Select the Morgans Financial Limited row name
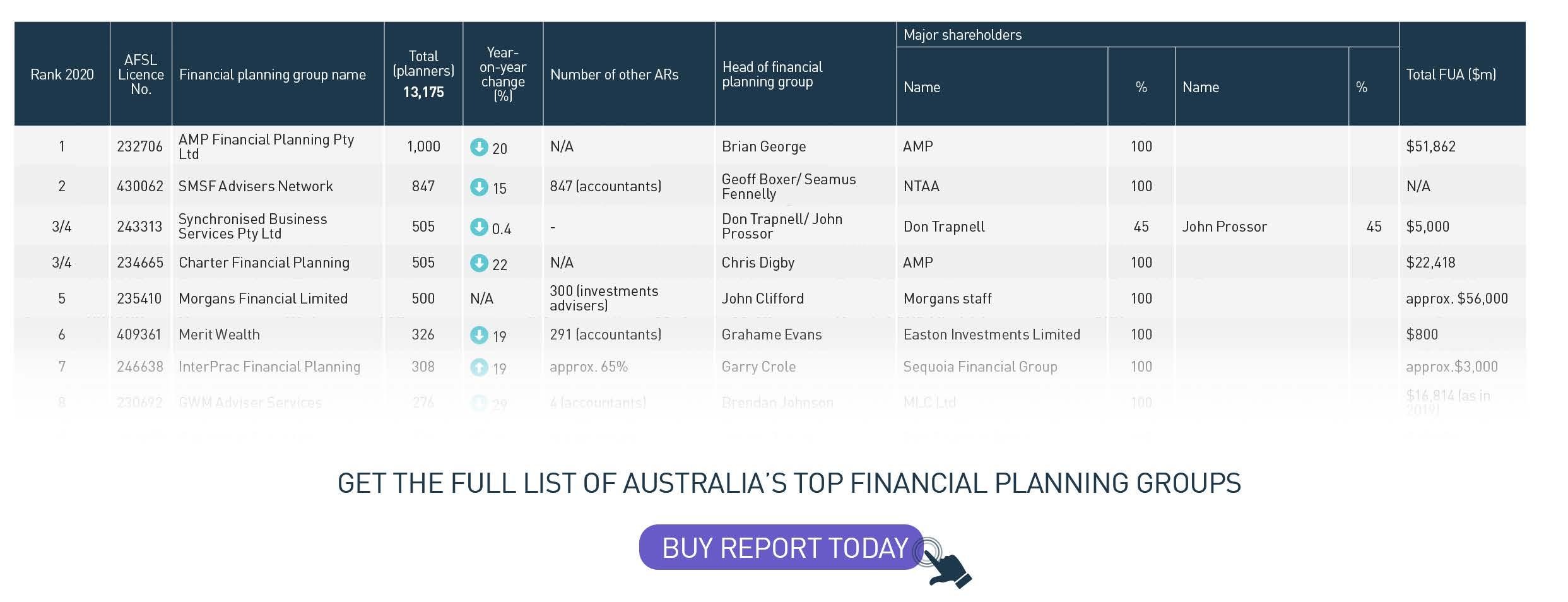This screenshot has width=1568, height=602. [x=263, y=298]
